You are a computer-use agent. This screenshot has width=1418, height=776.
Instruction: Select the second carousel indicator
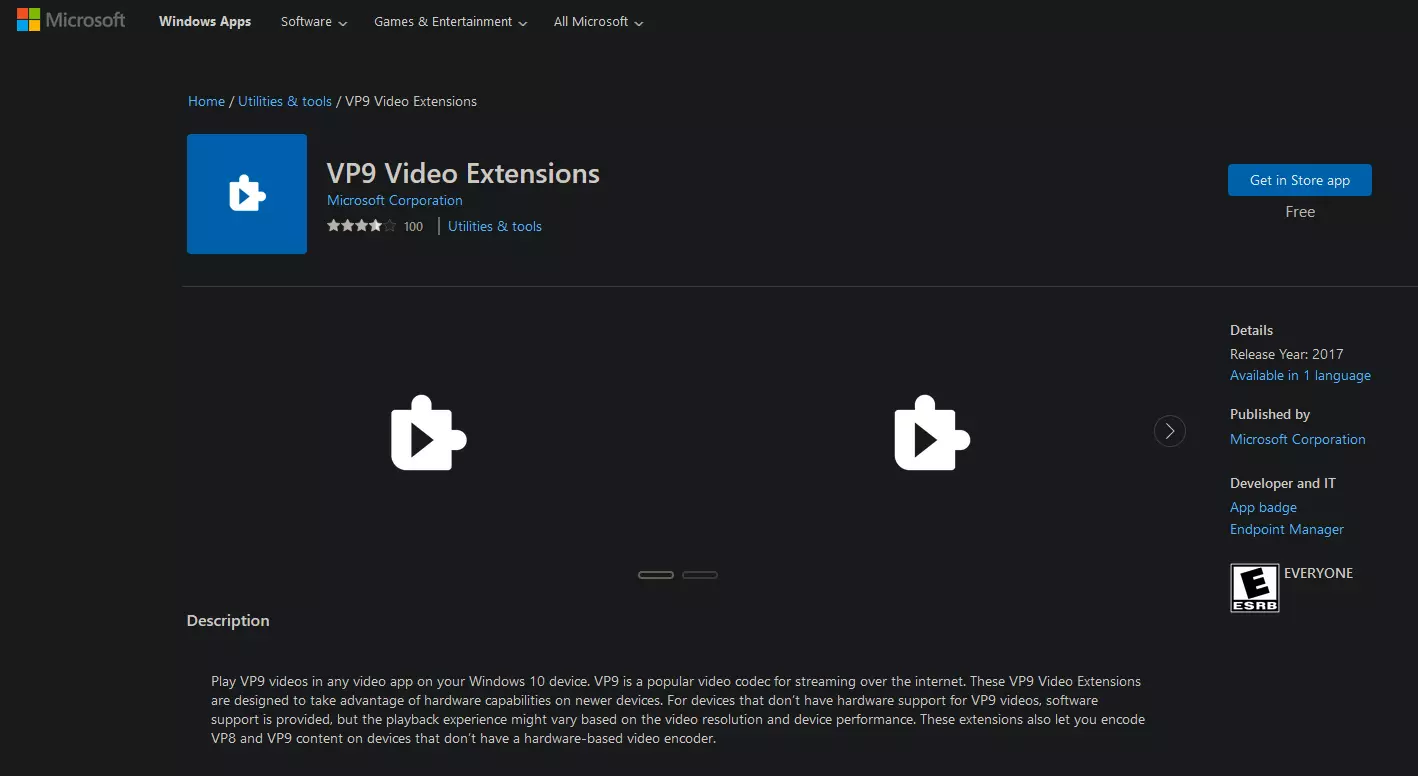pyautogui.click(x=700, y=575)
